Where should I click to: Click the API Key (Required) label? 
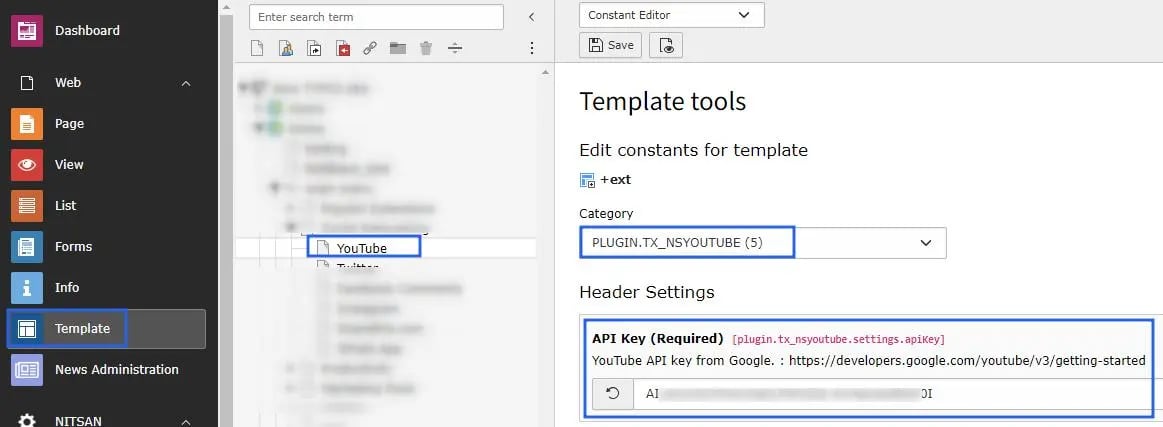(x=657, y=339)
